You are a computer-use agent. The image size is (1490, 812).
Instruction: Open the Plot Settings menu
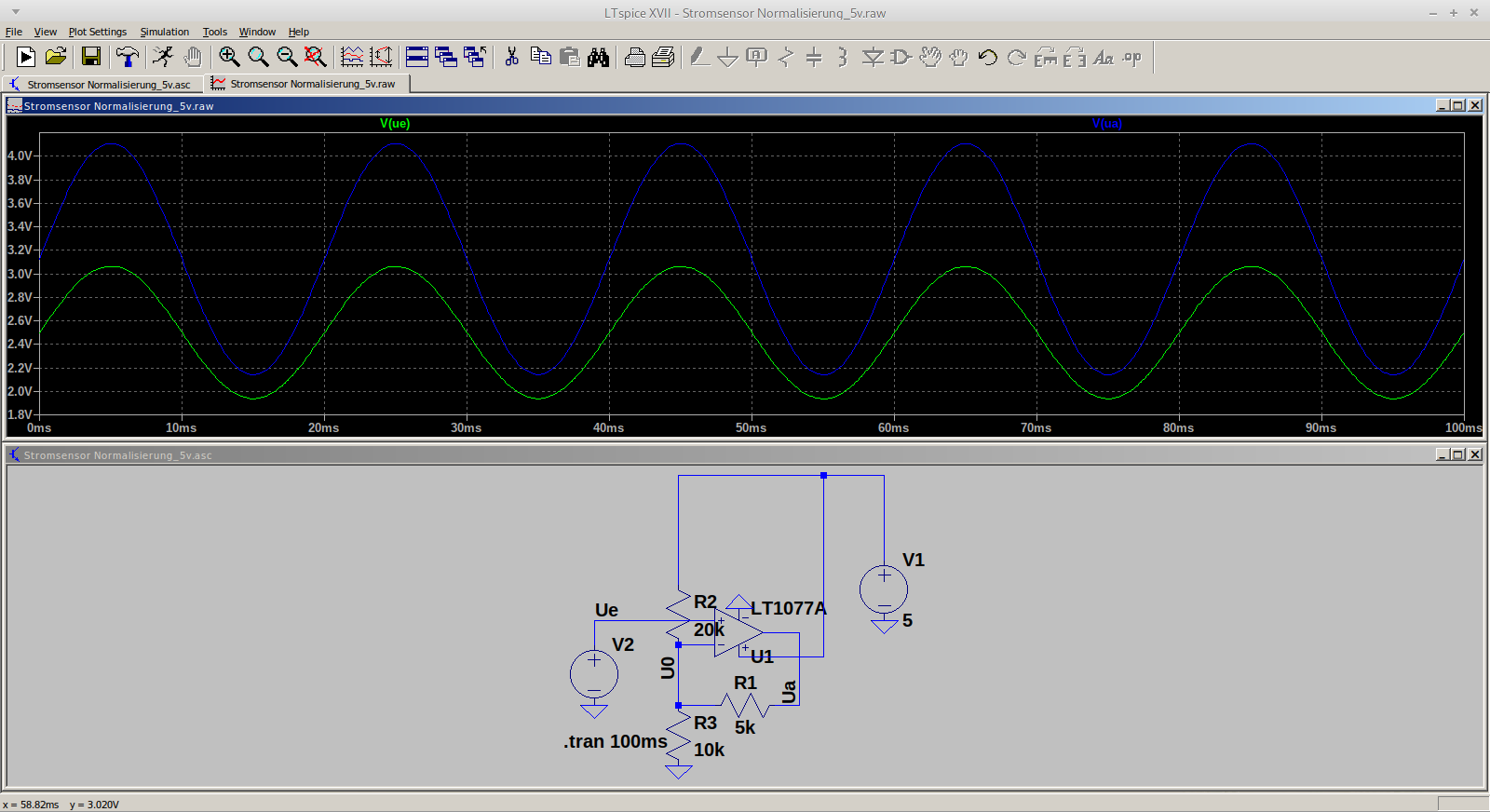[97, 32]
